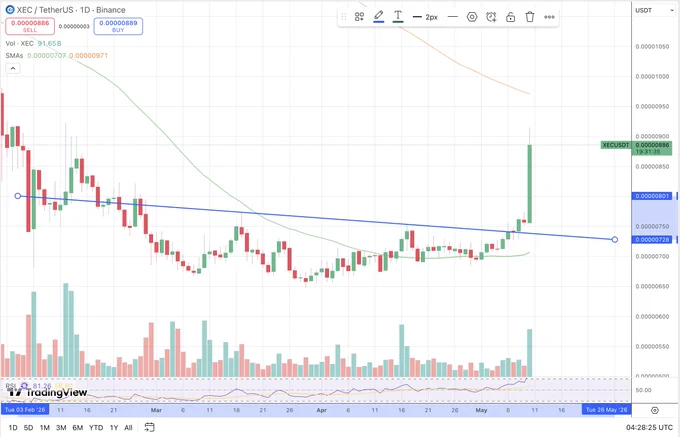Click the RSI 50.00 scale label

click(x=644, y=390)
